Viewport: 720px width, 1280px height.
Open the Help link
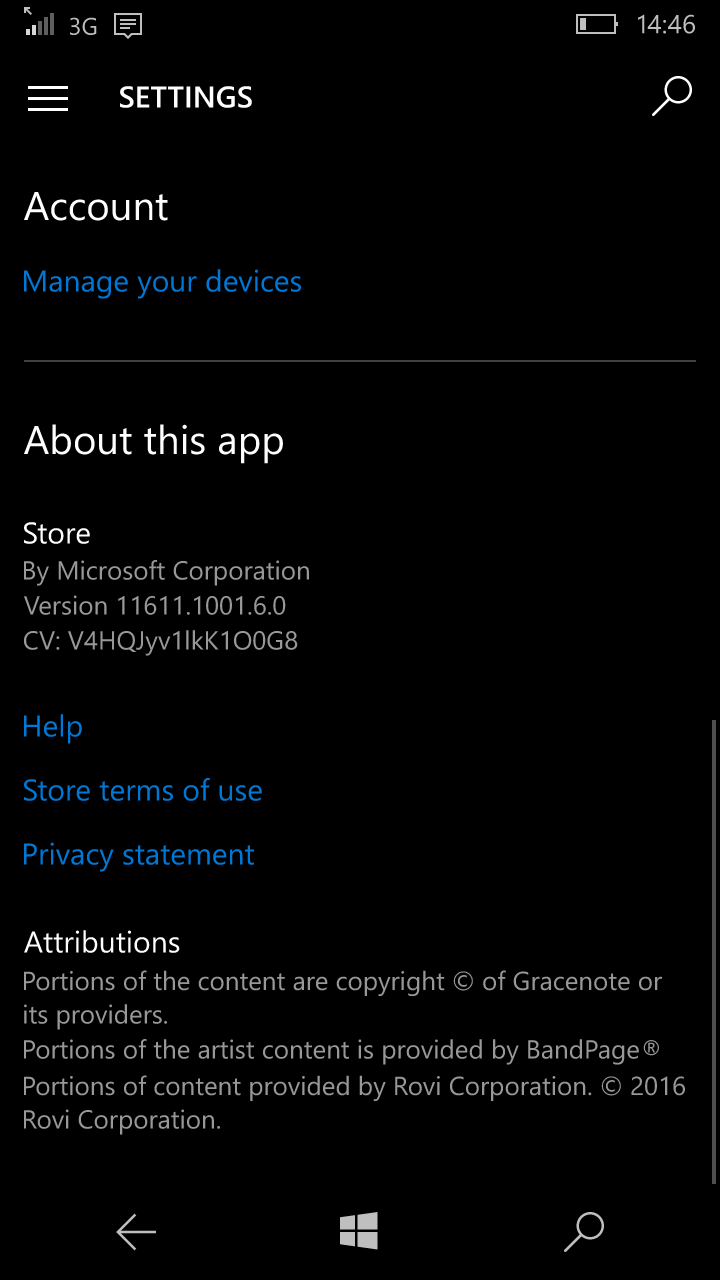[52, 727]
